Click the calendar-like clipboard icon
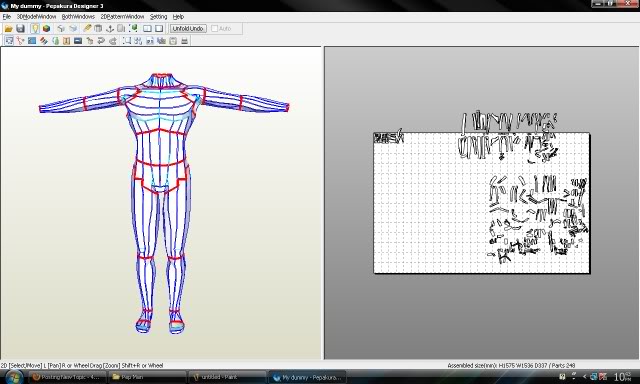The height and width of the screenshot is (384, 640). pos(173,41)
